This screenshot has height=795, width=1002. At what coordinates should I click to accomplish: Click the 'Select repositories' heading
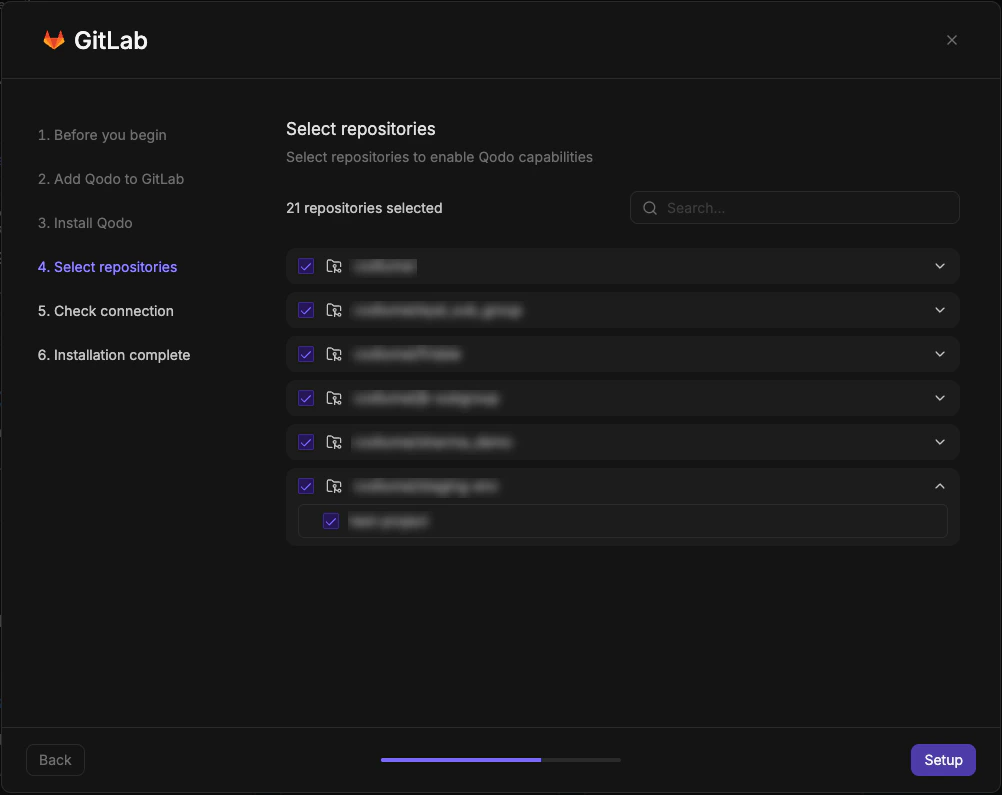point(360,129)
